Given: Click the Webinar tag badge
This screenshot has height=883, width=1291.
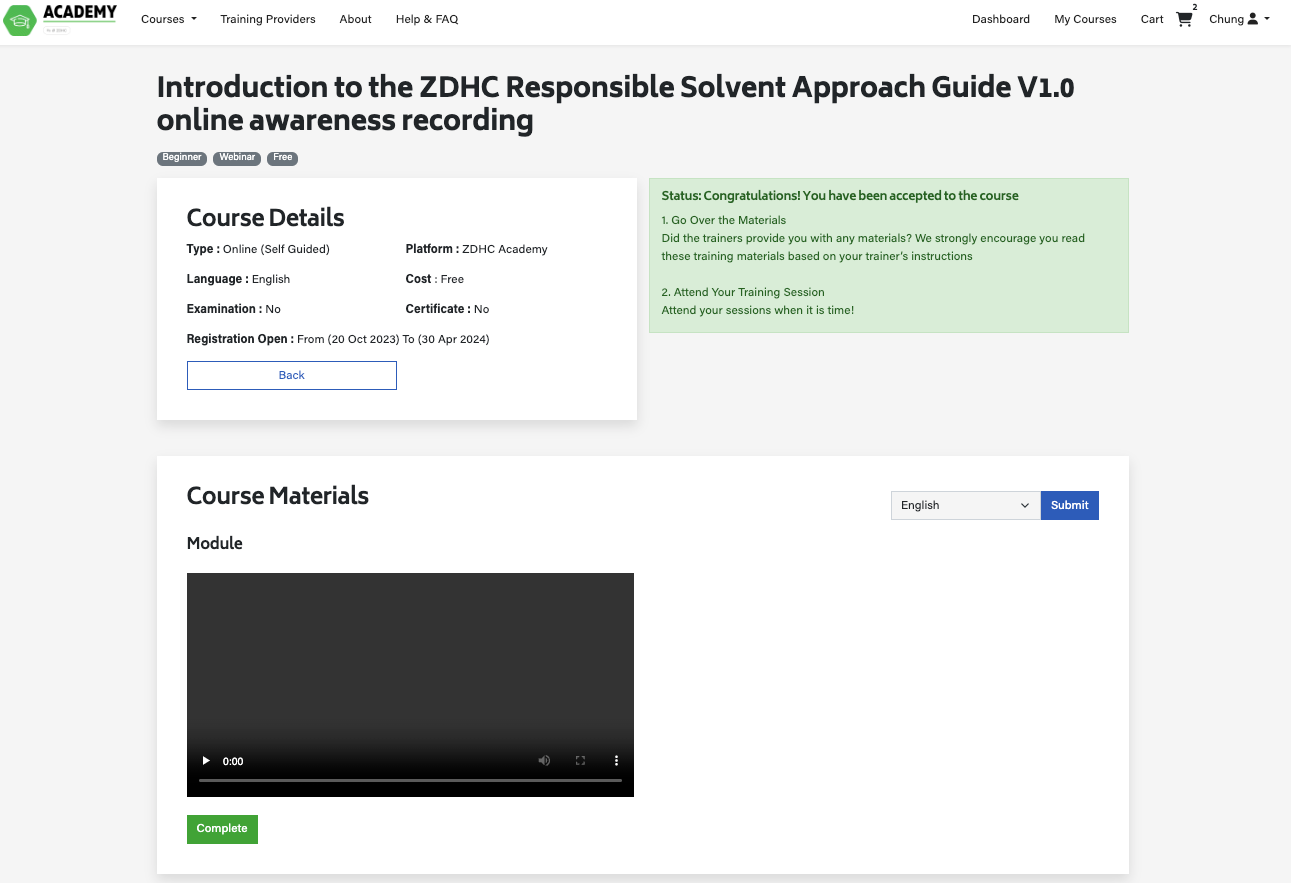Looking at the screenshot, I should [237, 158].
